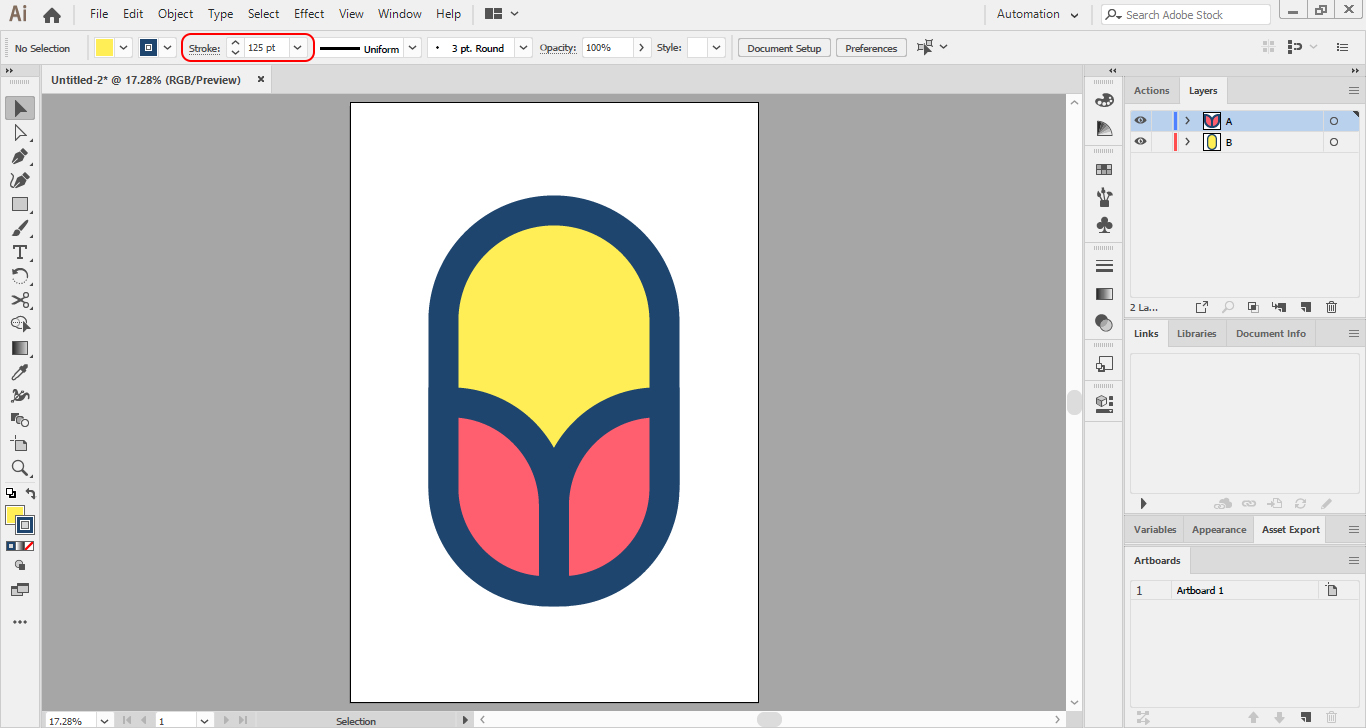The image size is (1366, 728).
Task: Click the Document Setup button
Action: pyautogui.click(x=784, y=48)
